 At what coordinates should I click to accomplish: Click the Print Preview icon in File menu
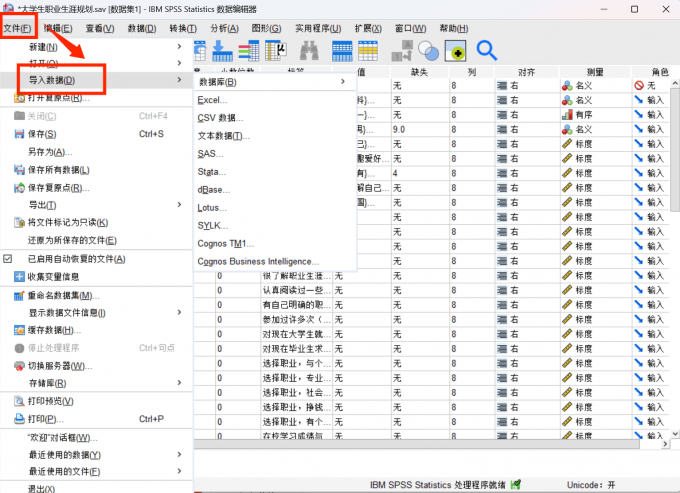coord(19,401)
